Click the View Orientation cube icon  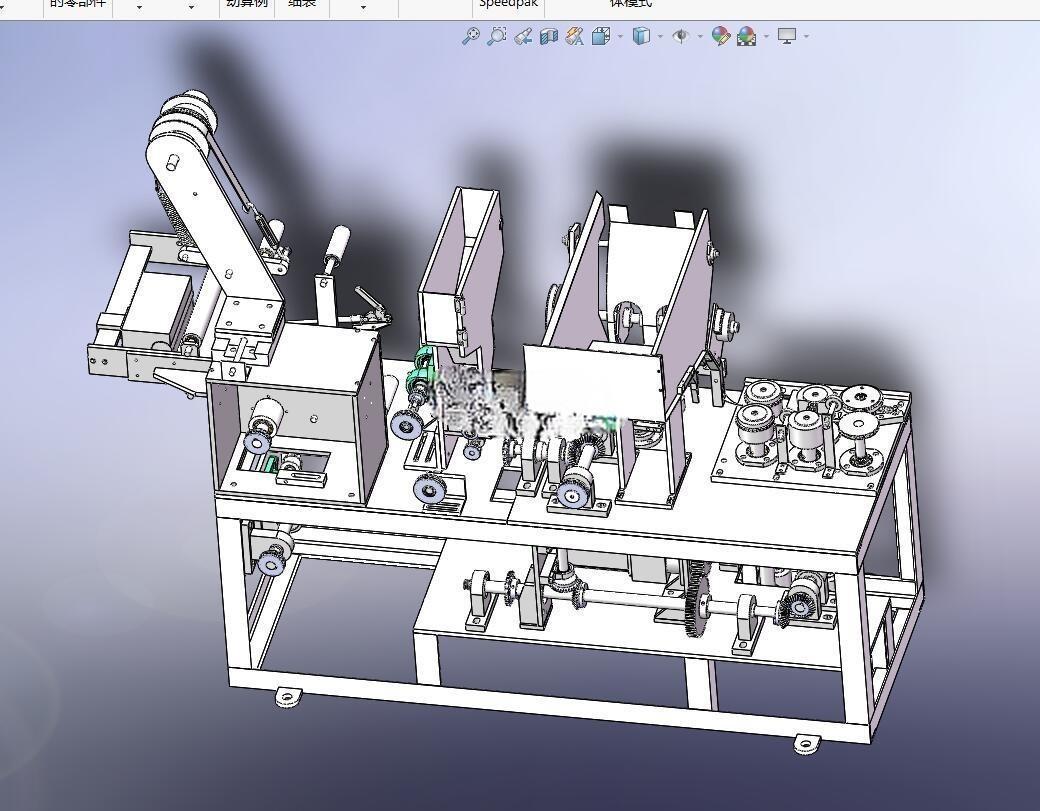tap(601, 36)
